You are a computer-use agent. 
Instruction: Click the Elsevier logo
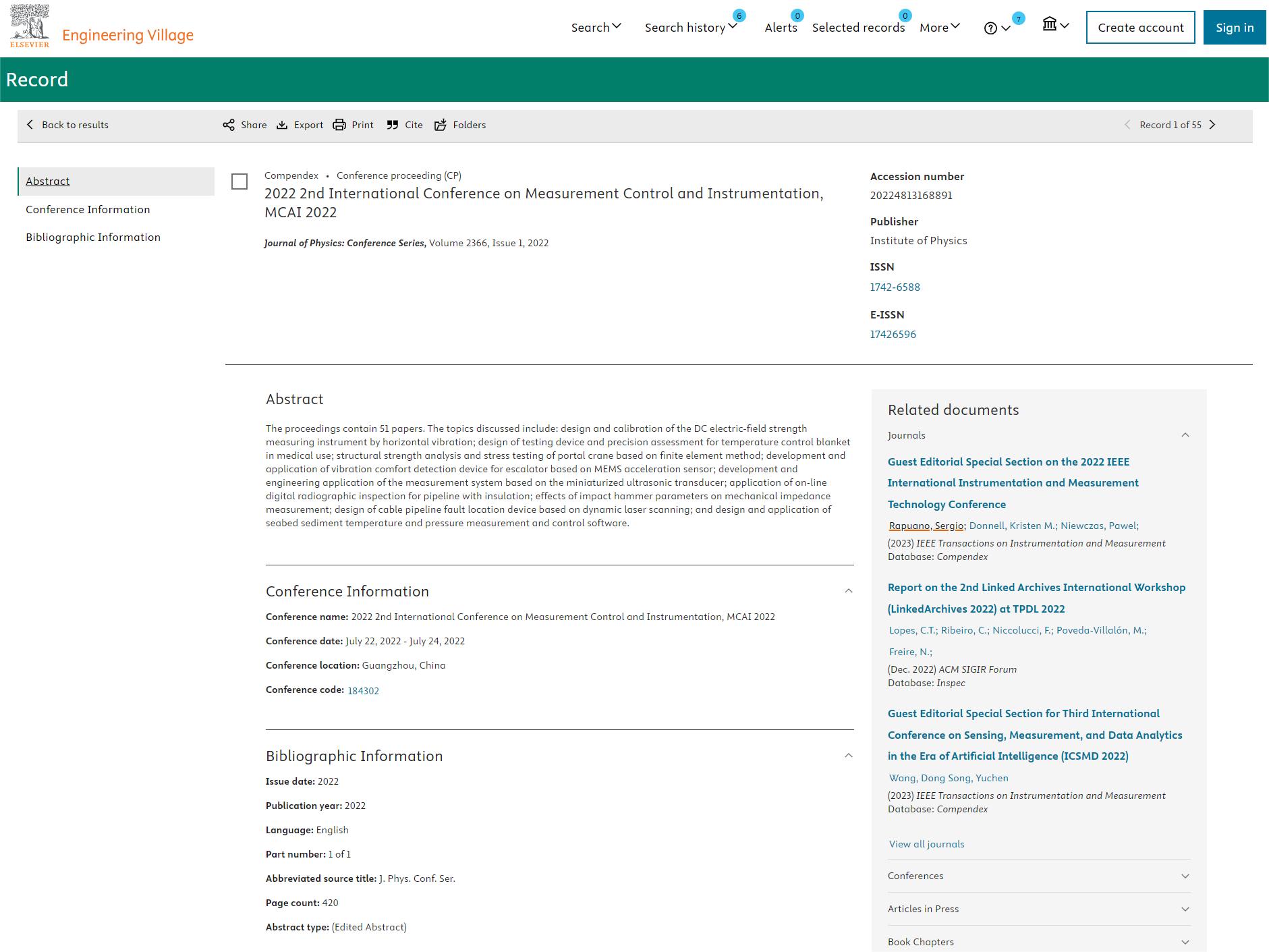pos(30,26)
